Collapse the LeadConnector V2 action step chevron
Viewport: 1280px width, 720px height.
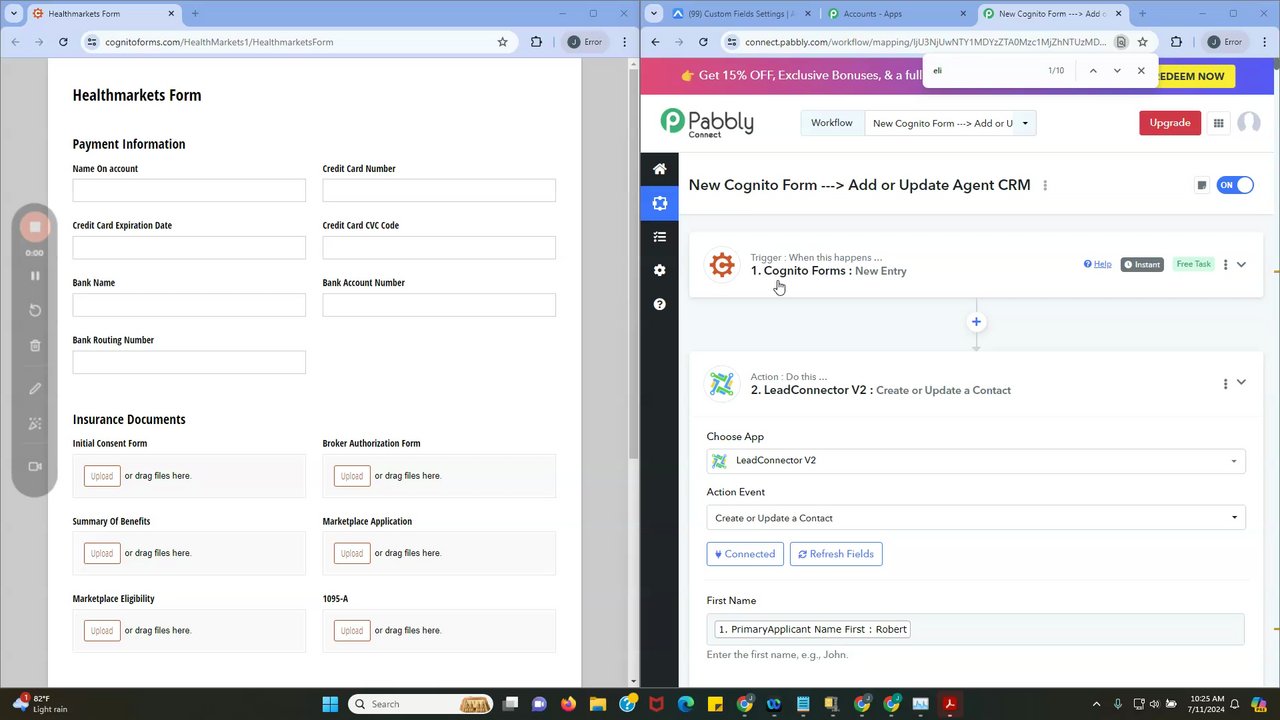point(1241,382)
